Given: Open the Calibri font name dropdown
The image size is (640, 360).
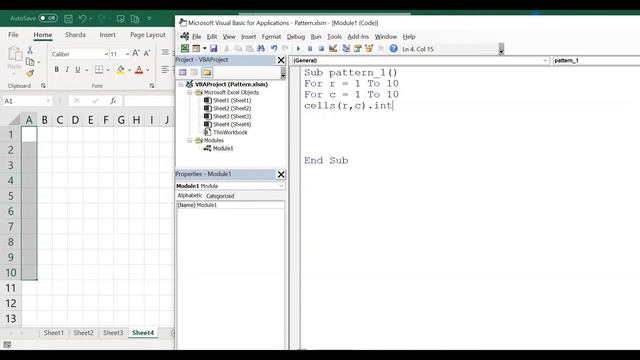Looking at the screenshot, I should click(106, 54).
